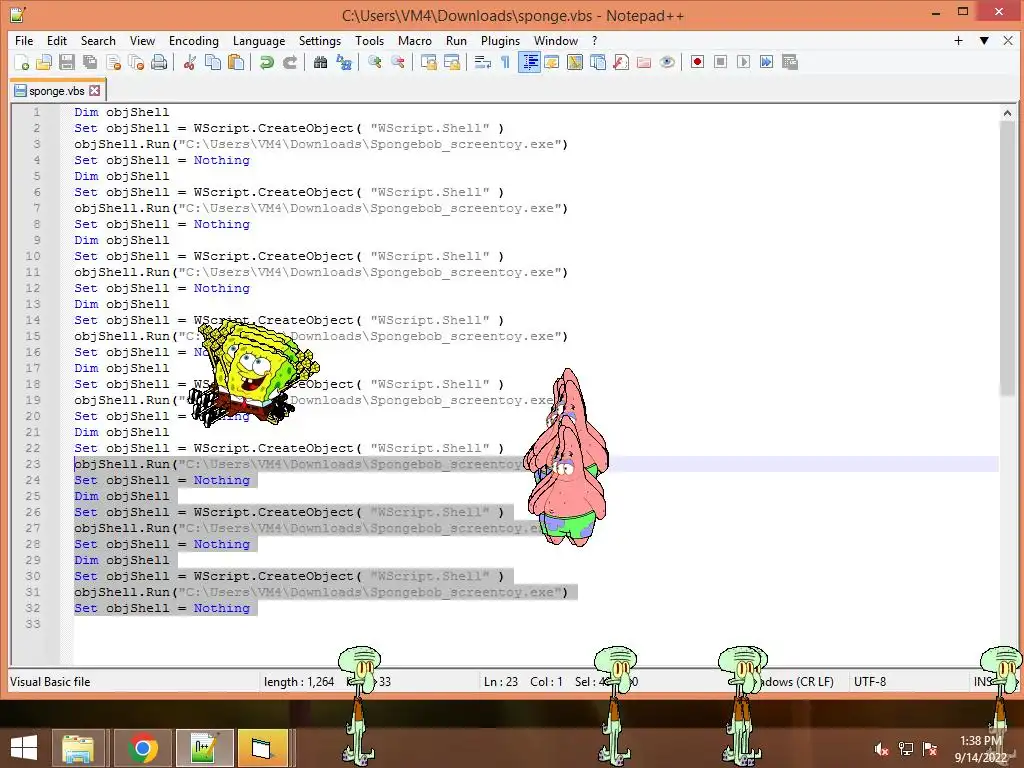
Task: Open the Function List panel icon
Action: tap(621, 62)
